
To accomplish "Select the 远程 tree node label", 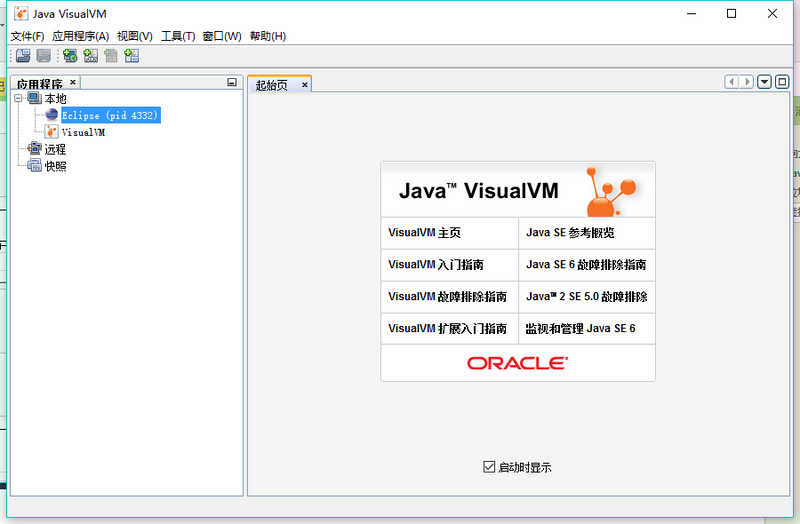I will [55, 149].
